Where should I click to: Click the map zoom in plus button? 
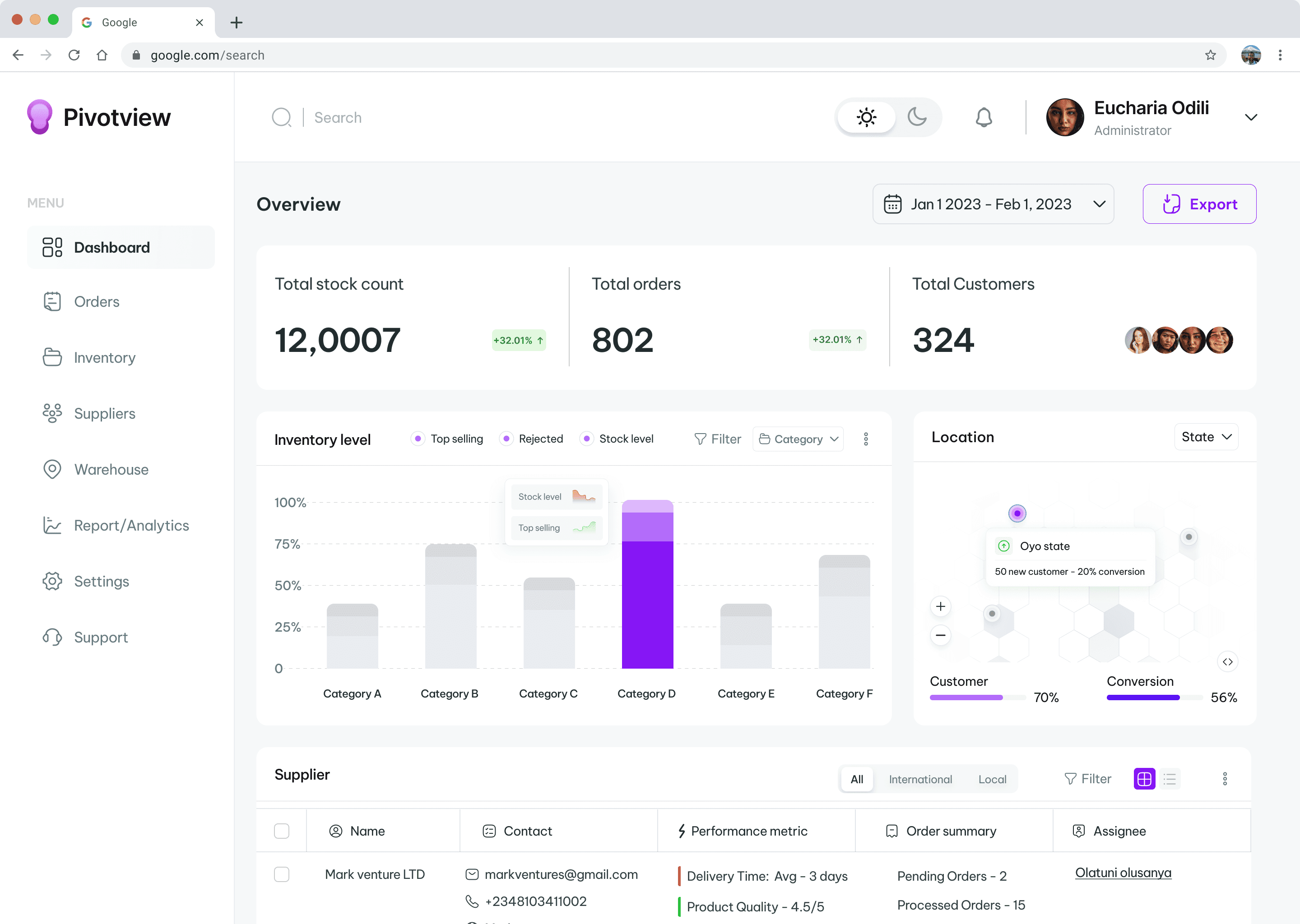[x=940, y=606]
